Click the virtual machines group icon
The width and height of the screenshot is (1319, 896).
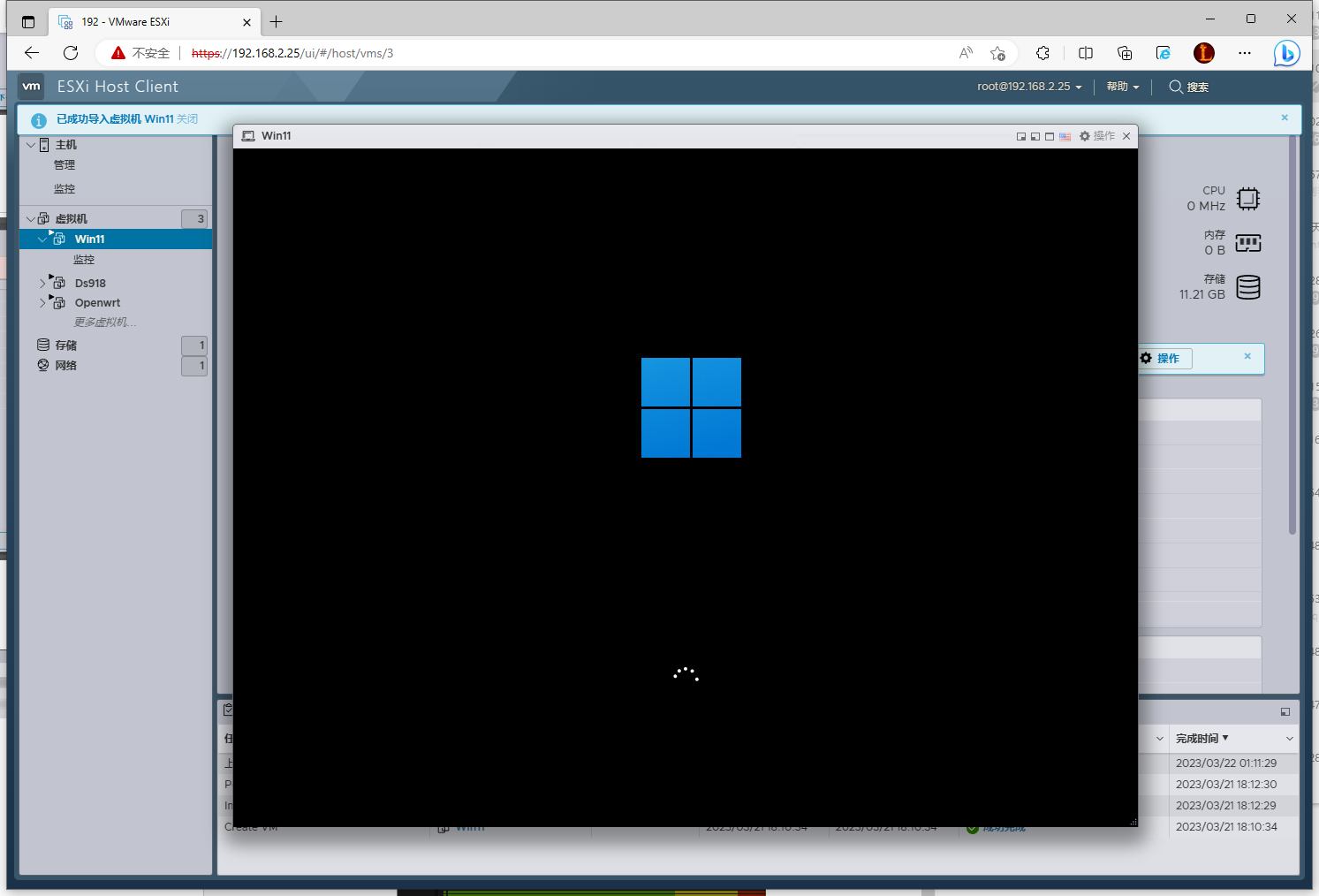point(43,218)
